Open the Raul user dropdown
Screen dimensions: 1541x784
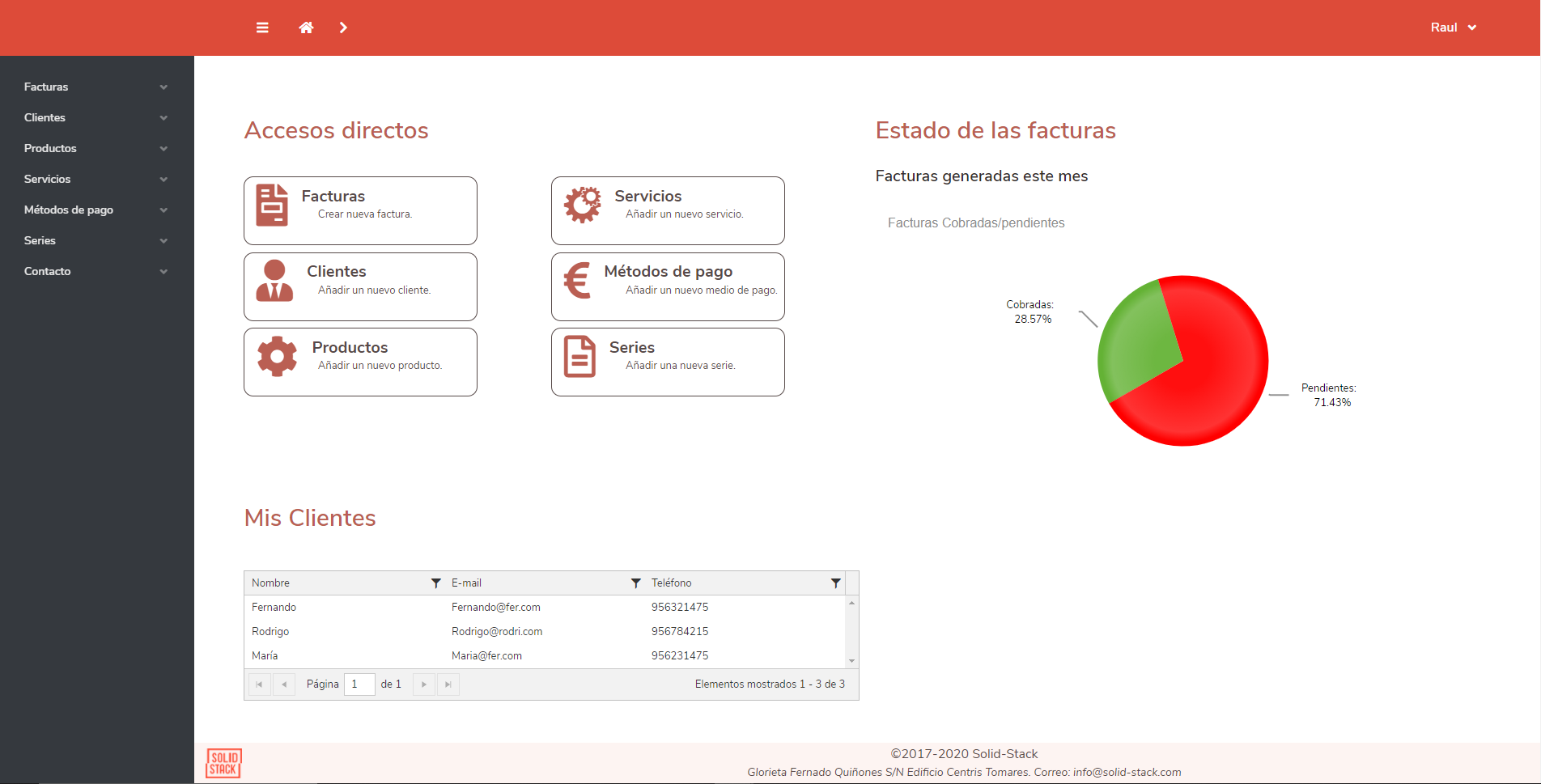tap(1454, 28)
